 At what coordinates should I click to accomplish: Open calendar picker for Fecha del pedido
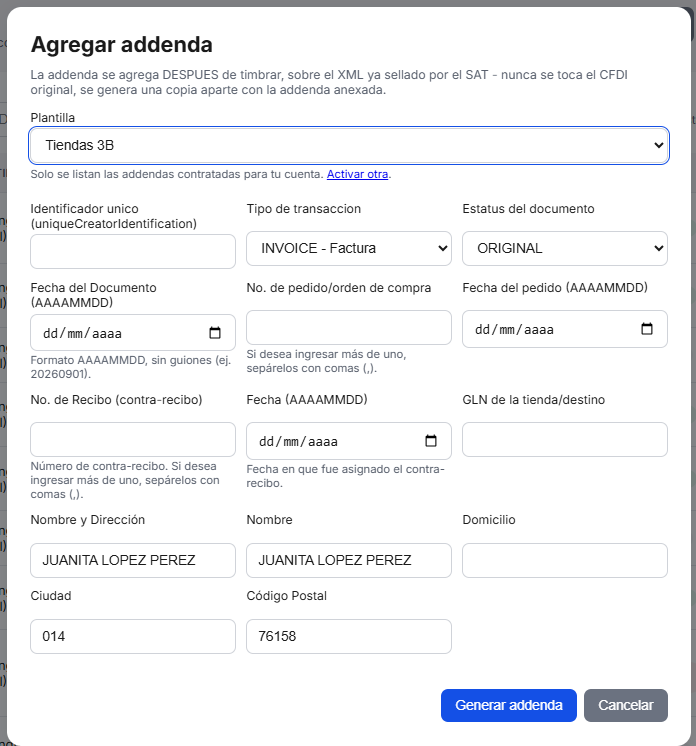coord(647,329)
